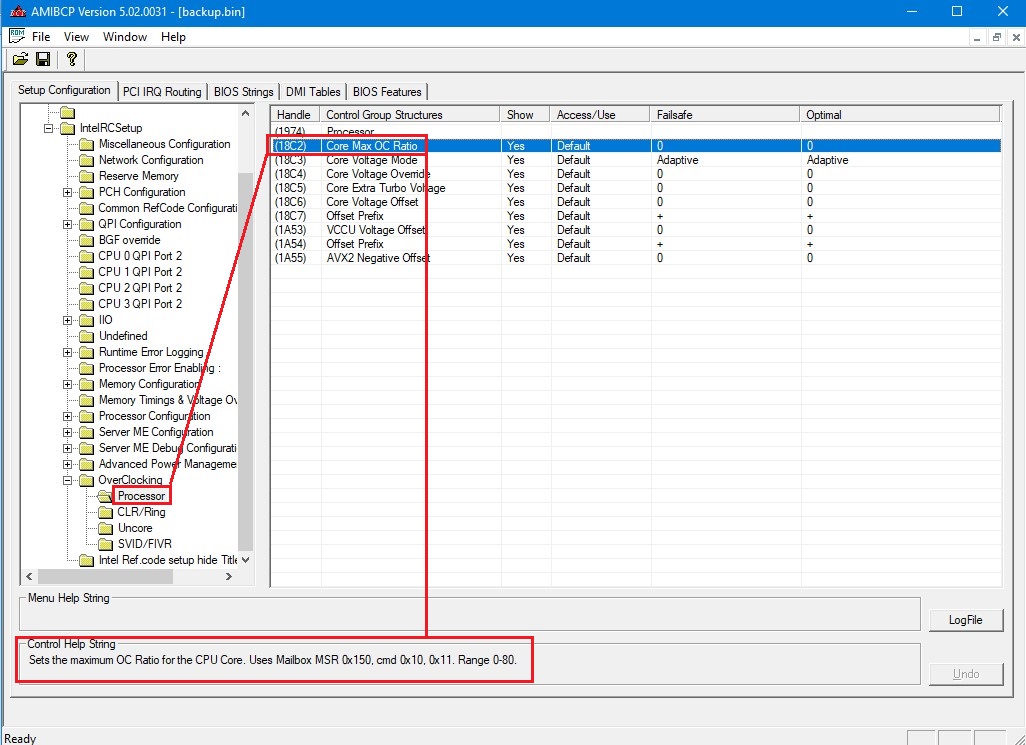Expand the PCH Configuration node
Screen dimensions: 1026x745
click(67, 192)
